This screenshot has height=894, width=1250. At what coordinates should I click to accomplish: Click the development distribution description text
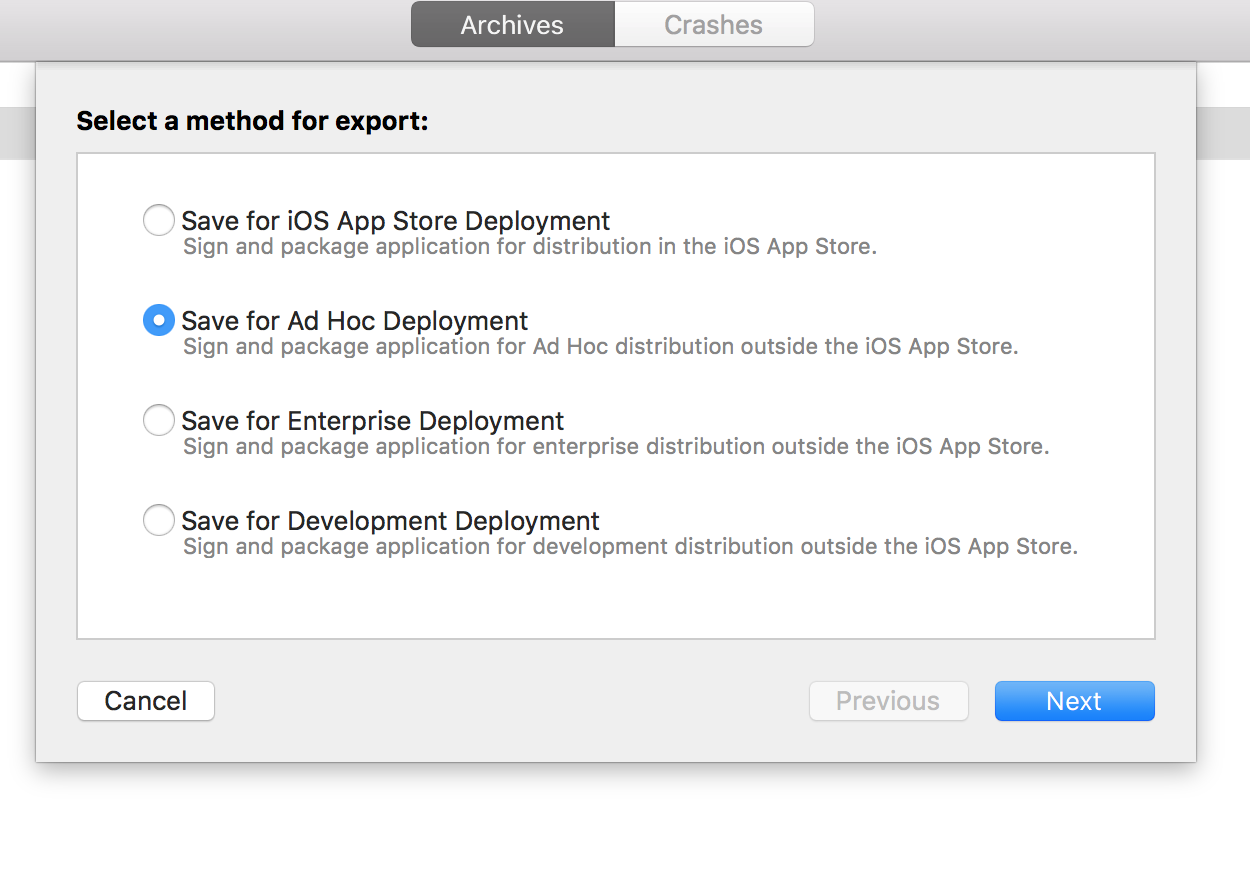tap(630, 547)
